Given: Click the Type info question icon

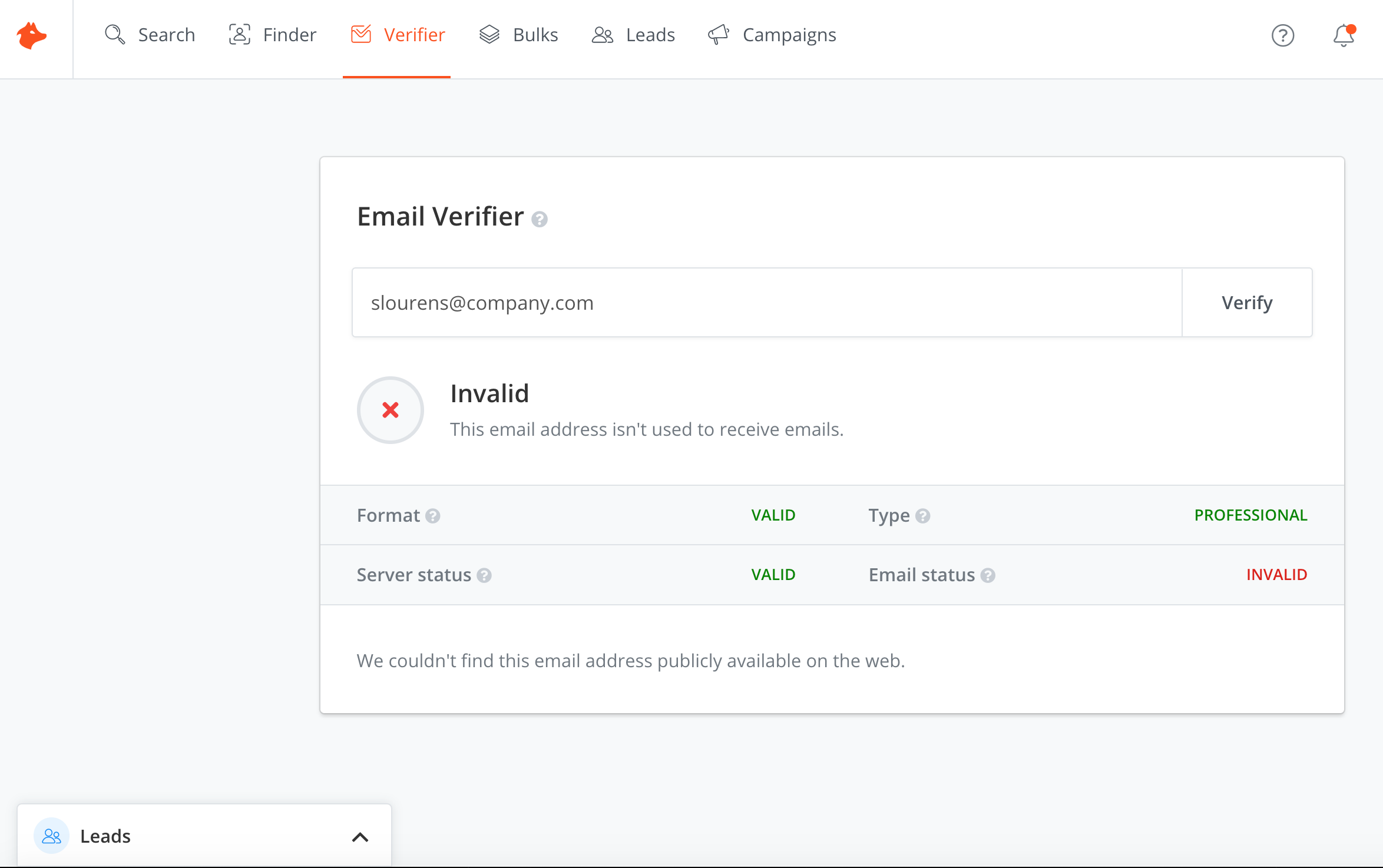Looking at the screenshot, I should (x=923, y=516).
